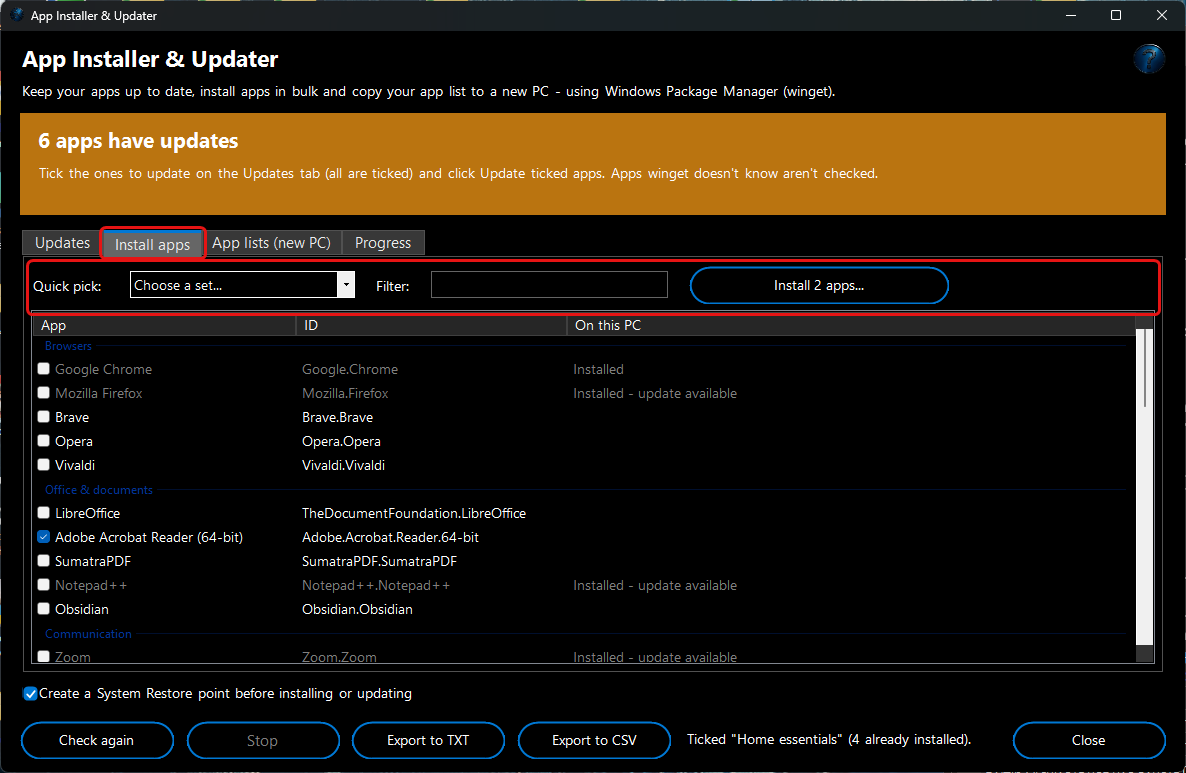Viewport: 1186px width, 773px height.
Task: Click the Notepad++.Notepad++ ID cell
Action: pyautogui.click(x=376, y=585)
